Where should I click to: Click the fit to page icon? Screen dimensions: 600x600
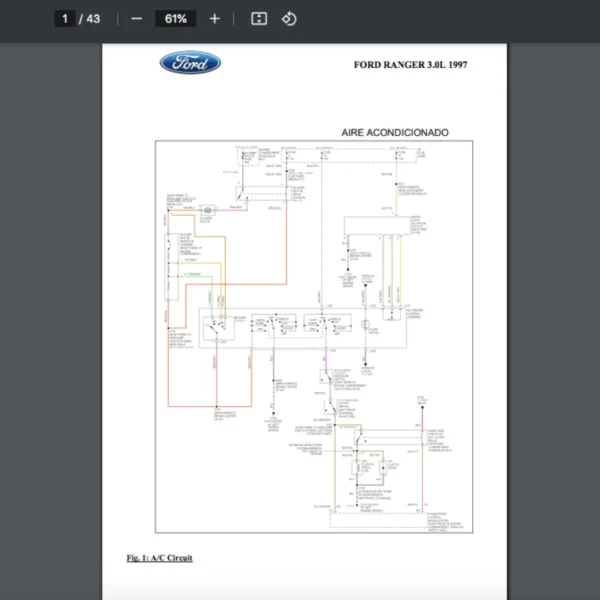259,19
